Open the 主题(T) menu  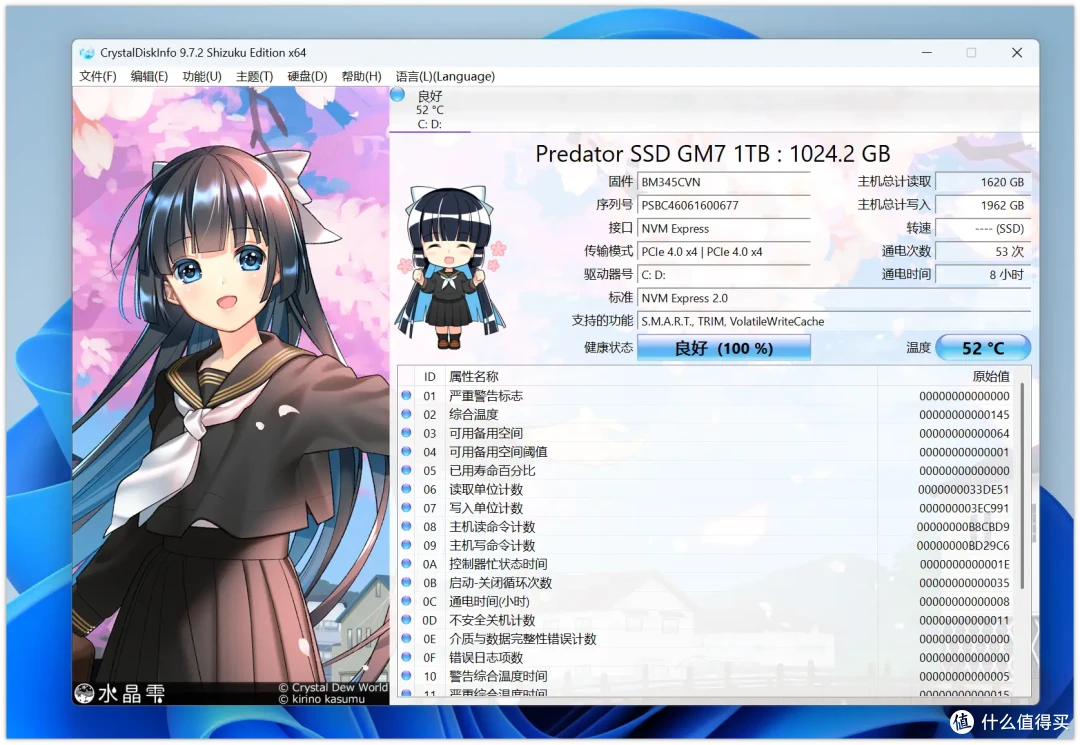click(254, 76)
